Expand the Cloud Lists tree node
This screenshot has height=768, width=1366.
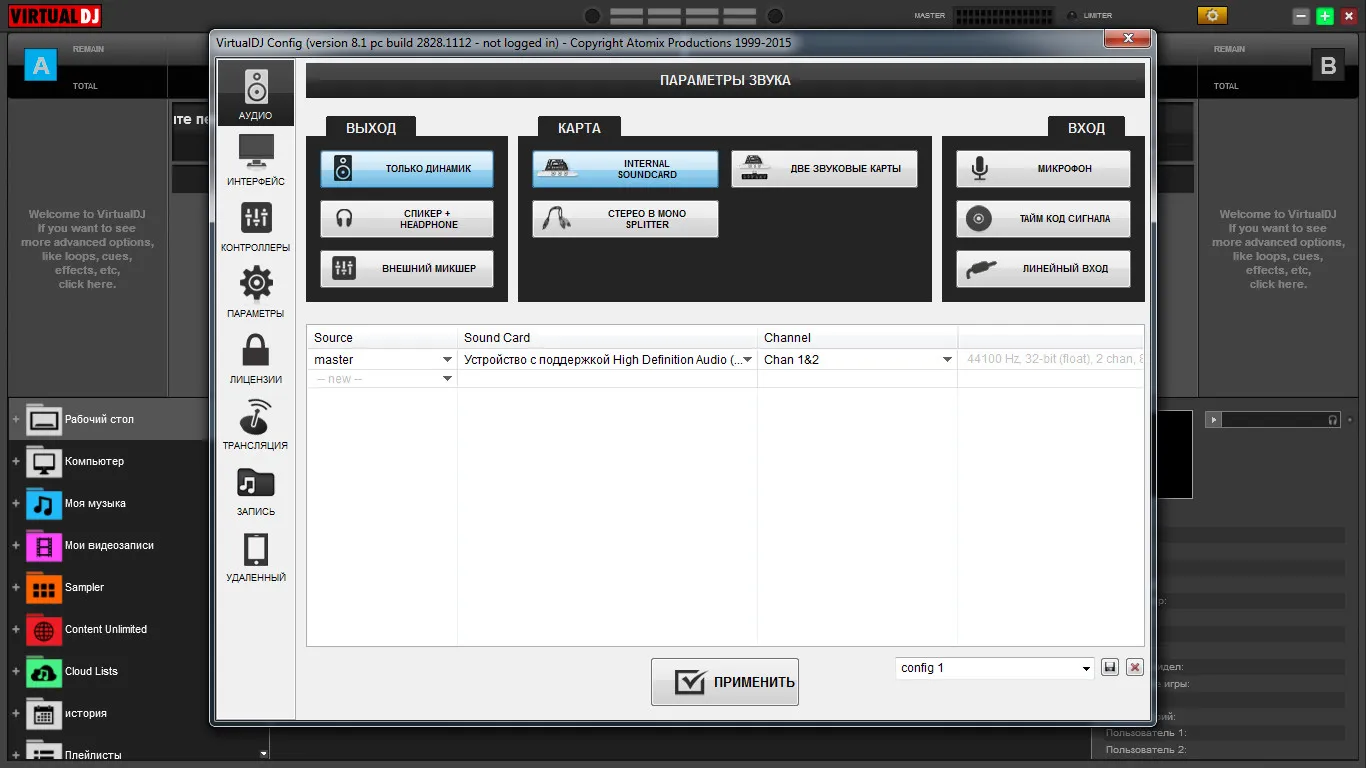click(x=16, y=672)
